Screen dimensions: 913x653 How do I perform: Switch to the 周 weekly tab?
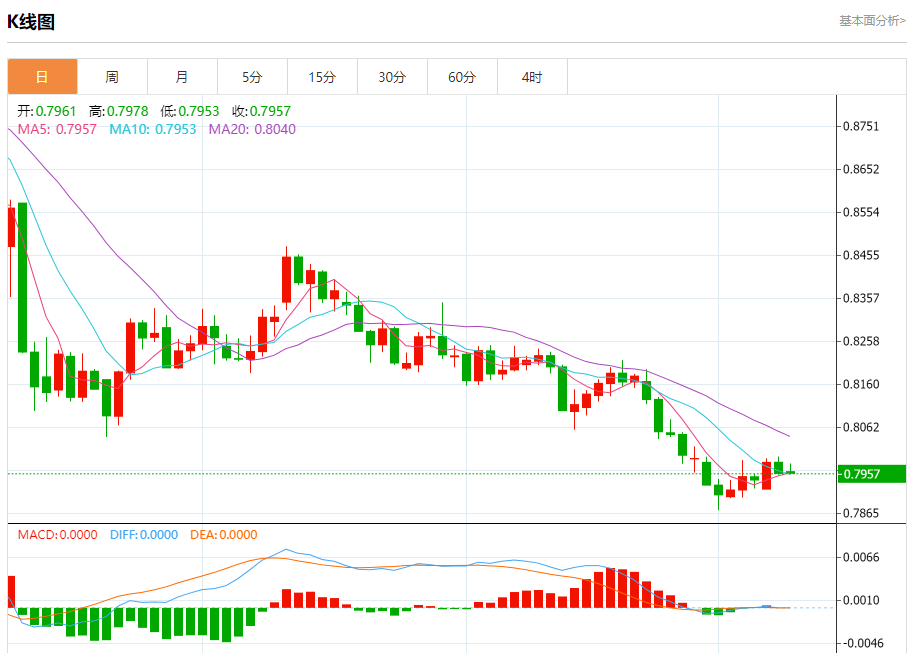(x=112, y=76)
